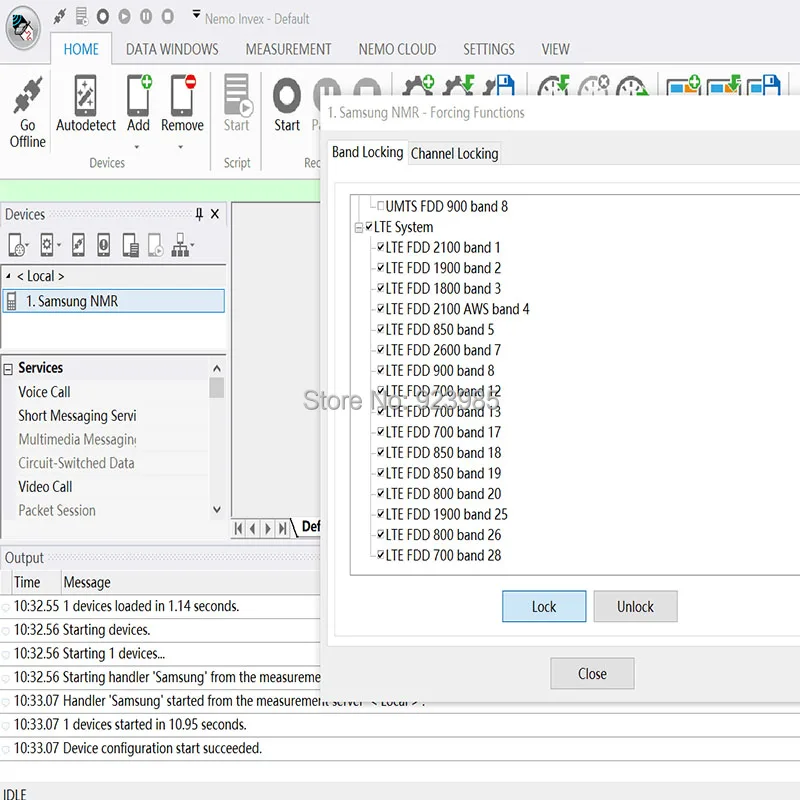The image size is (800, 800).
Task: Select the Voice Call service
Action: click(44, 392)
